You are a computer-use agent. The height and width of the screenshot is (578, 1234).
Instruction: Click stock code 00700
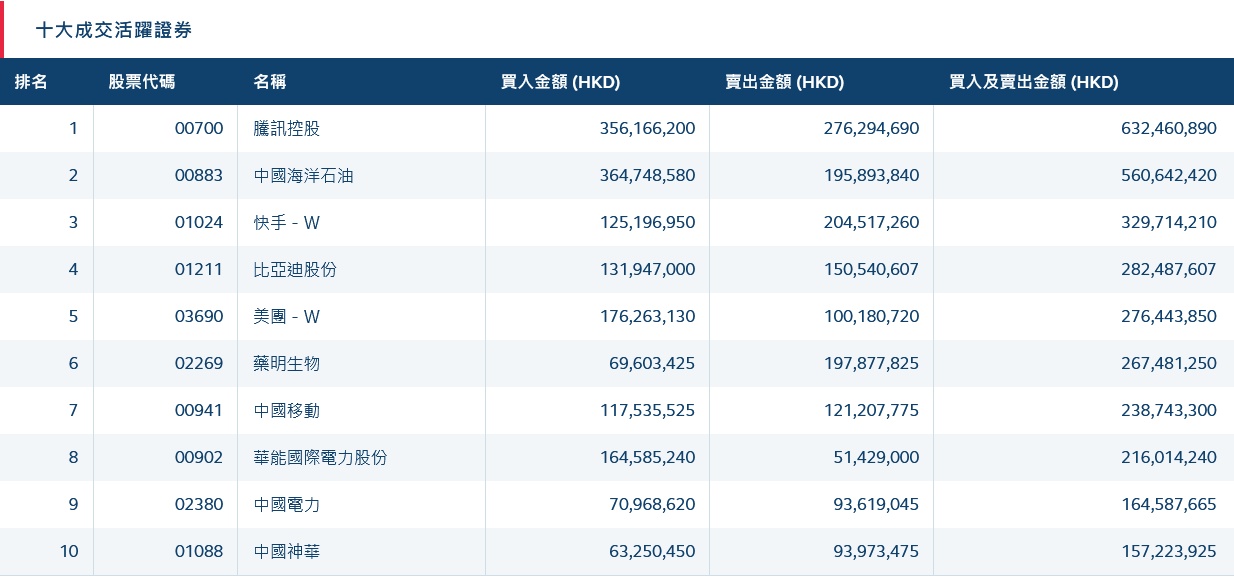(x=199, y=128)
